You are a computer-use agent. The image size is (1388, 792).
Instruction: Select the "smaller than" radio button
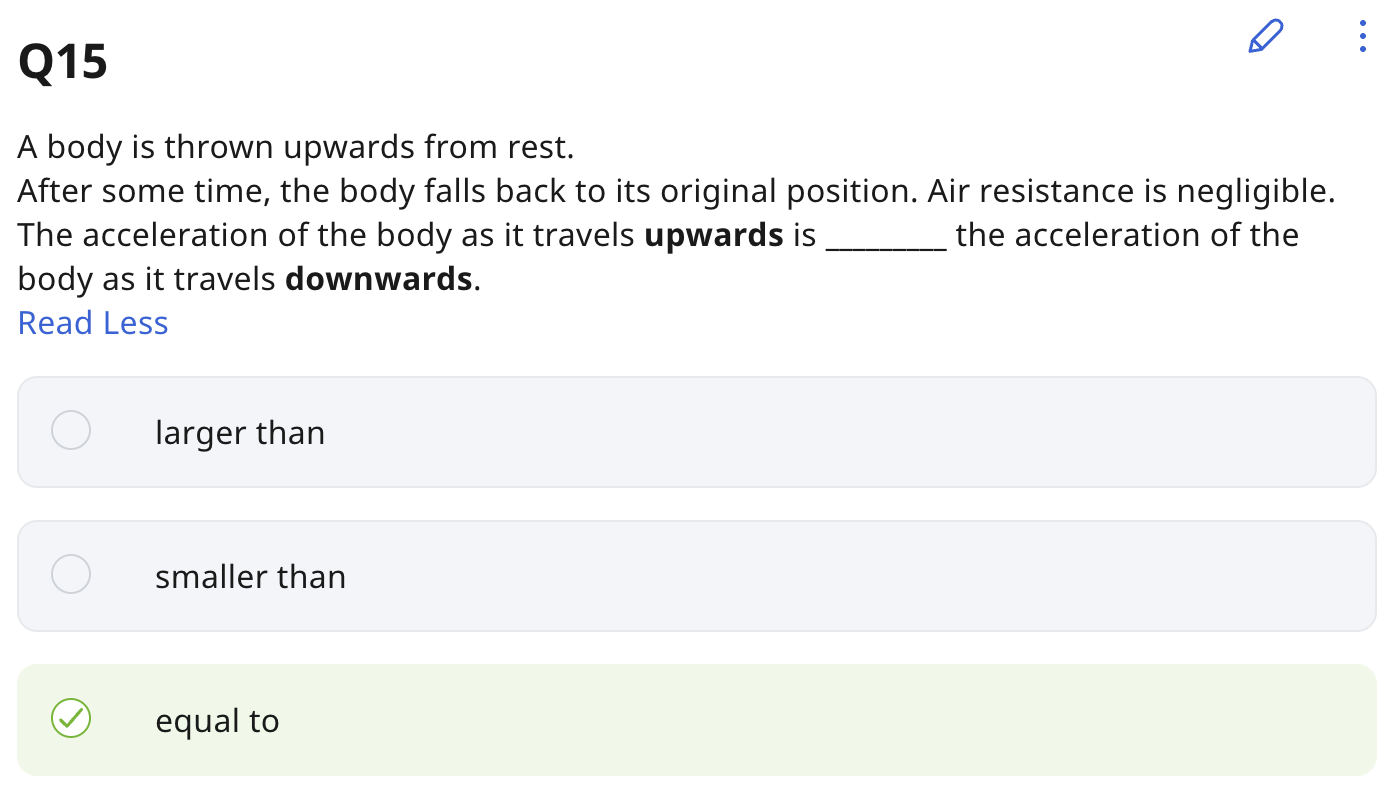click(71, 575)
